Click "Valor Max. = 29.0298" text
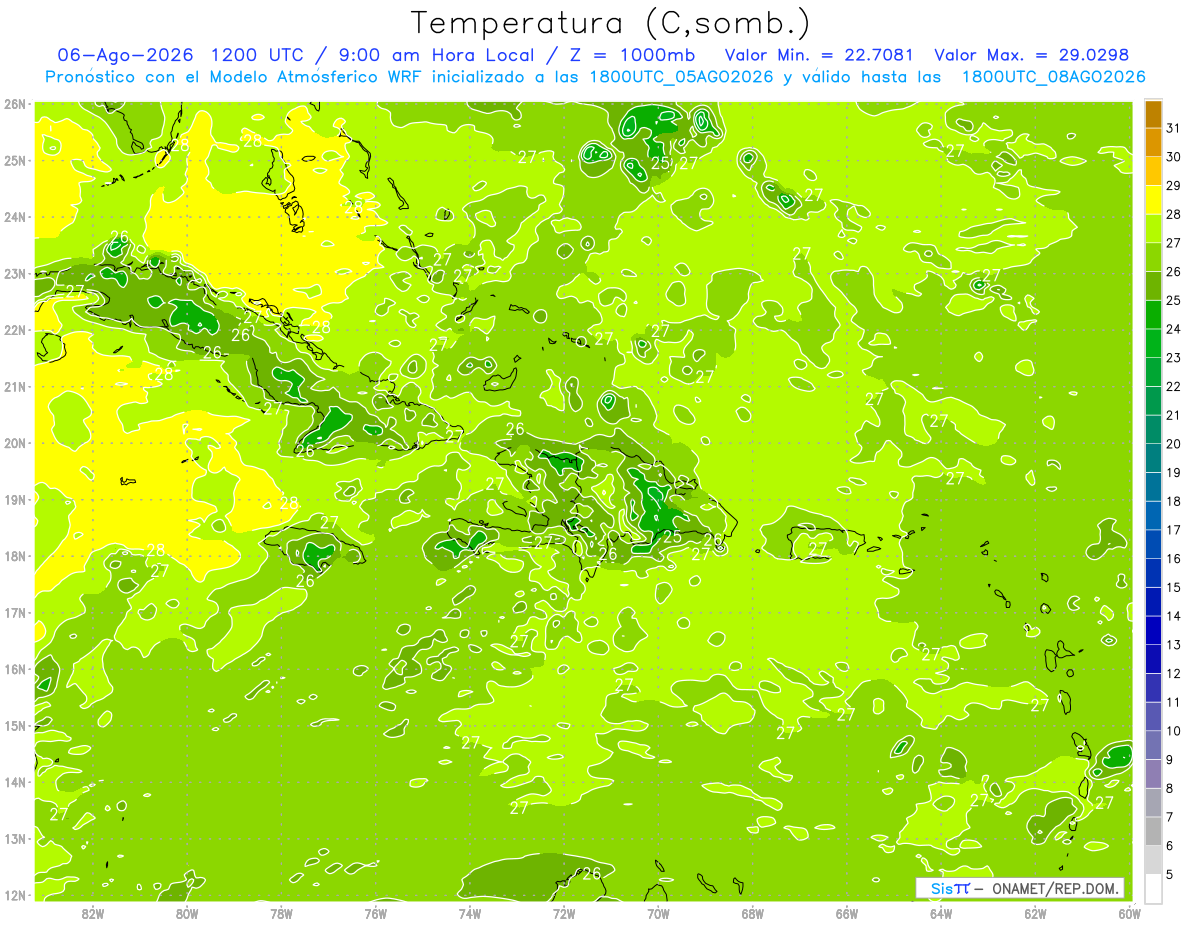 click(1032, 55)
